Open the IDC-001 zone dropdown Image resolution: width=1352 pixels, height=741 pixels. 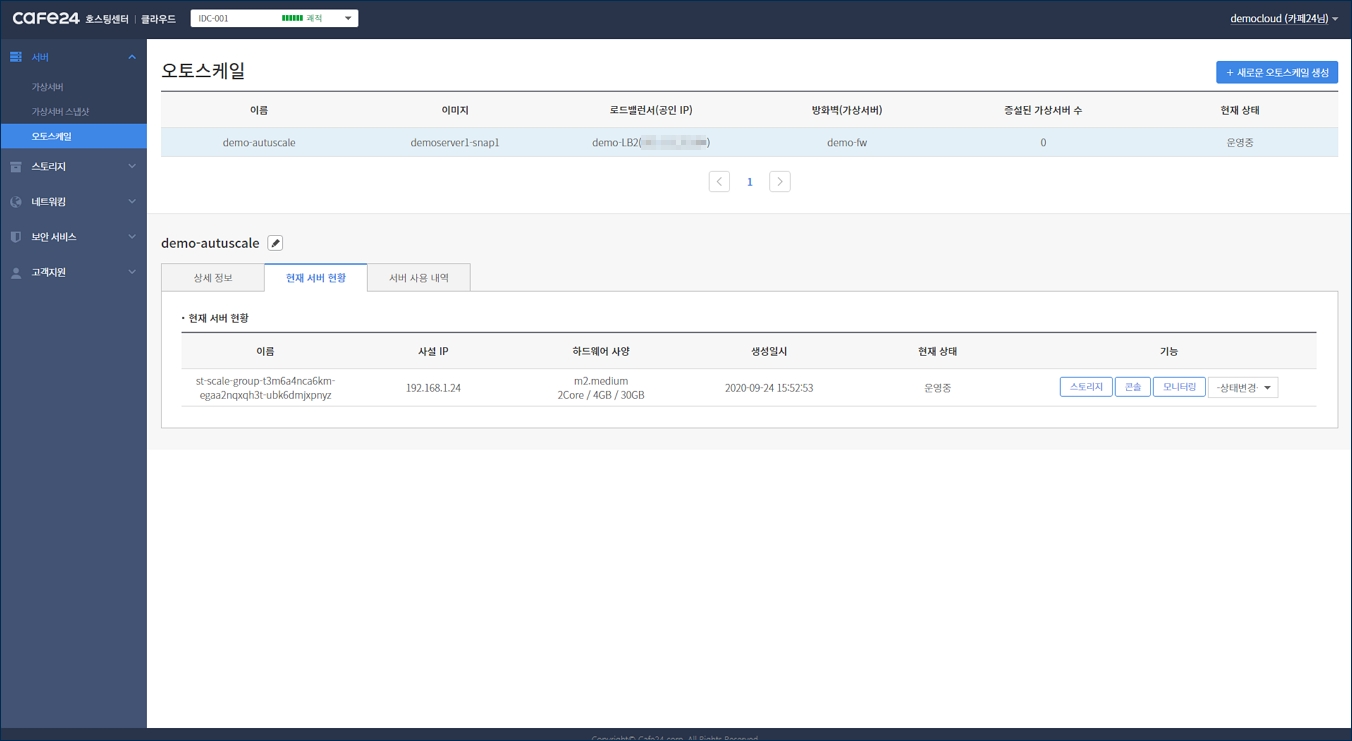pyautogui.click(x=274, y=18)
